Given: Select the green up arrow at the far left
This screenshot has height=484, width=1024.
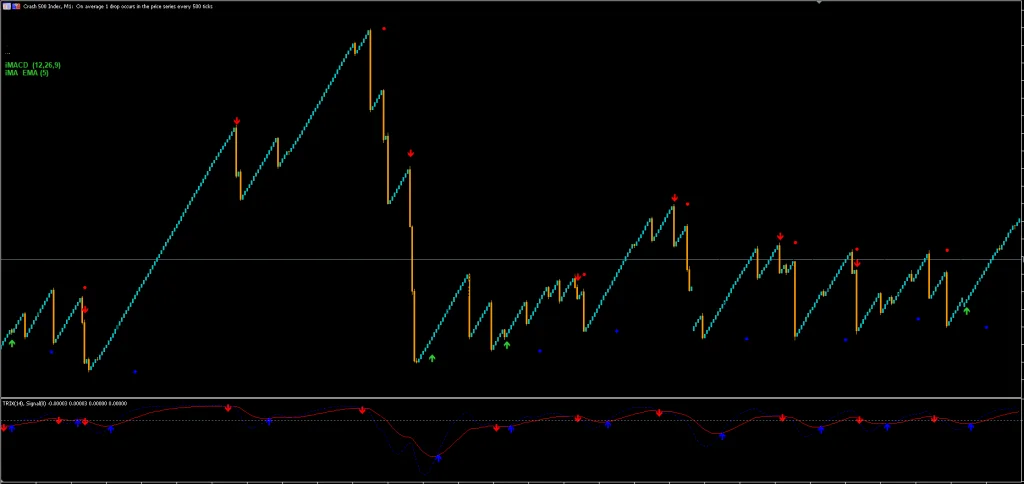Looking at the screenshot, I should [x=12, y=344].
